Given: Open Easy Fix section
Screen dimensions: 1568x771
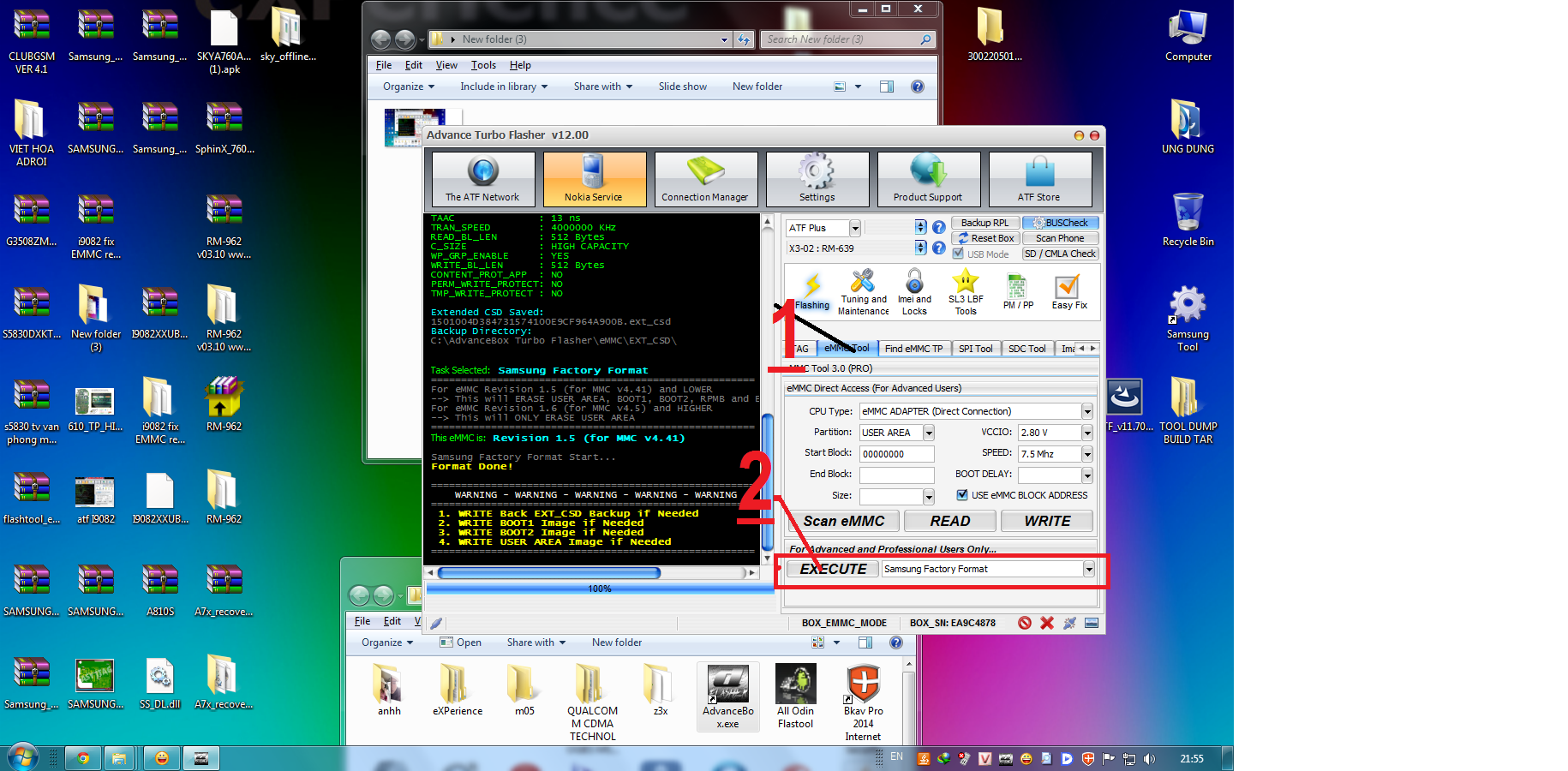Looking at the screenshot, I should click(1068, 293).
